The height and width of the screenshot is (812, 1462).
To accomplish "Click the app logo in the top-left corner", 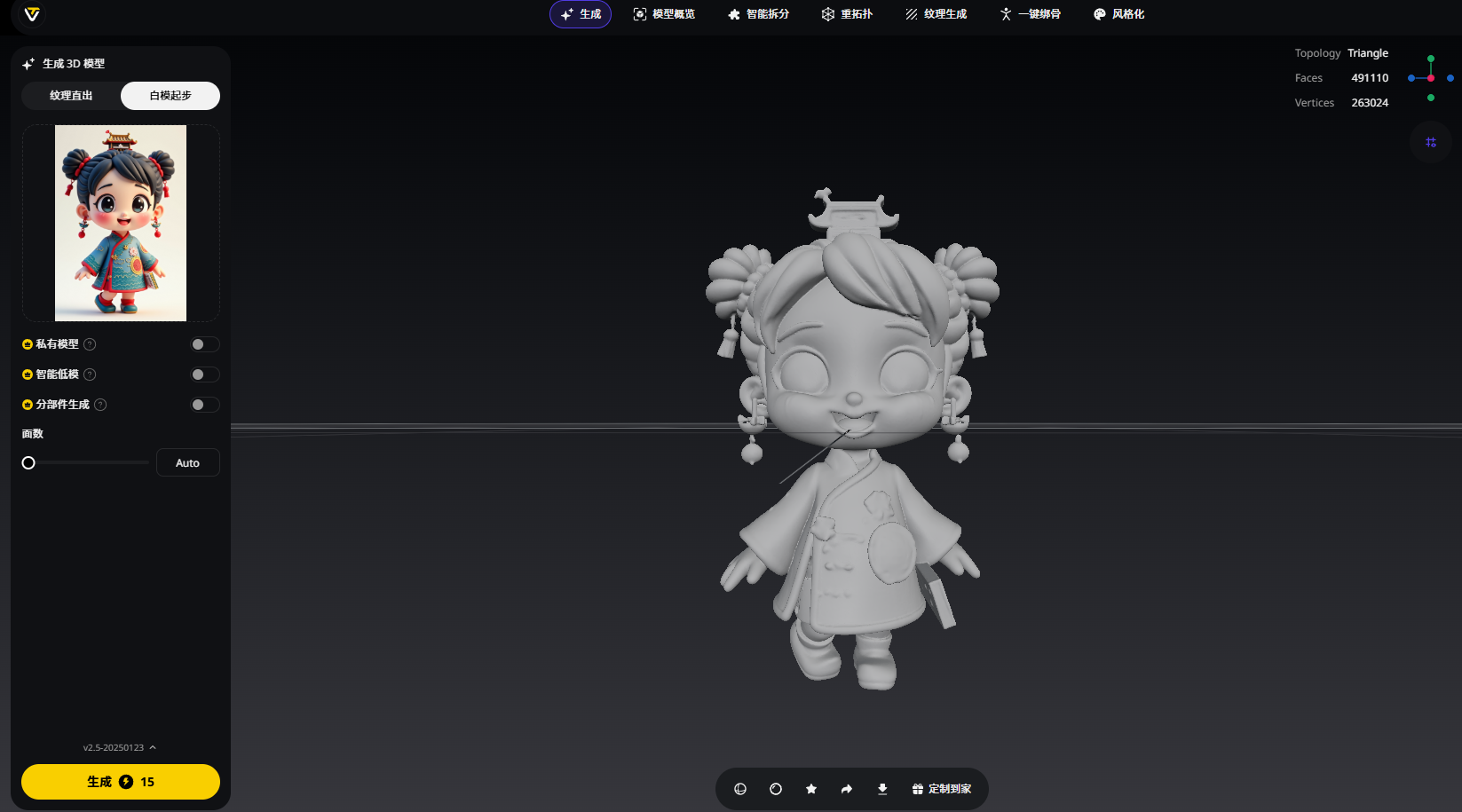I will [32, 14].
